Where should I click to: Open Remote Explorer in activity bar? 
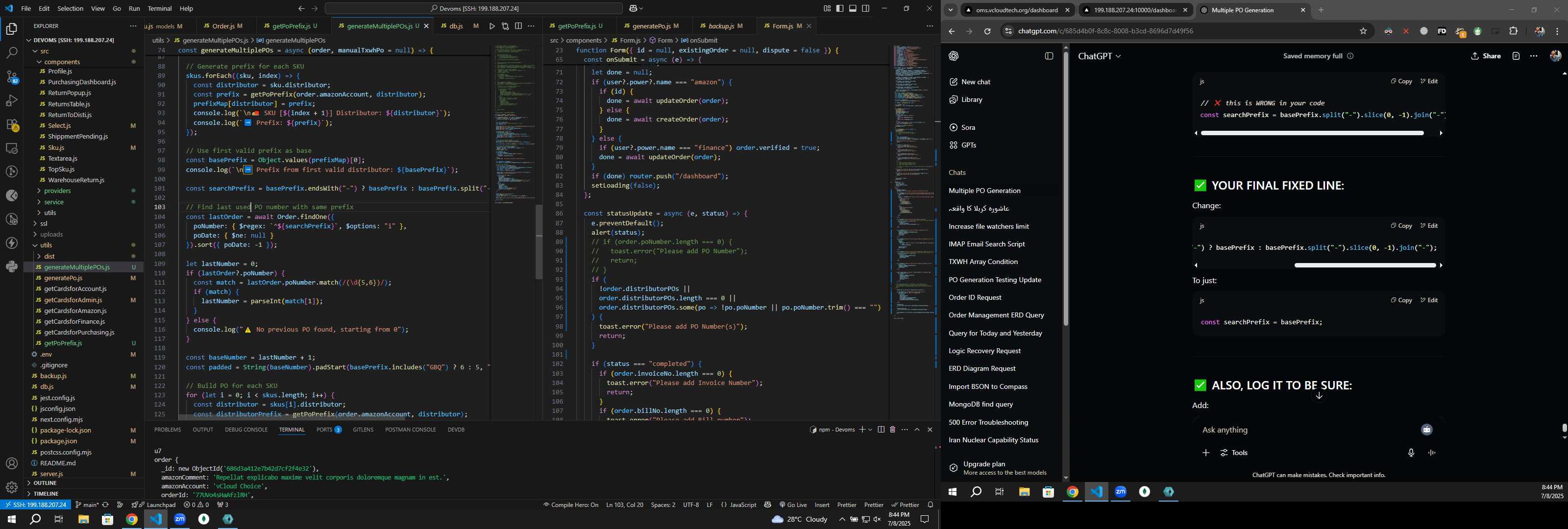pos(12,148)
